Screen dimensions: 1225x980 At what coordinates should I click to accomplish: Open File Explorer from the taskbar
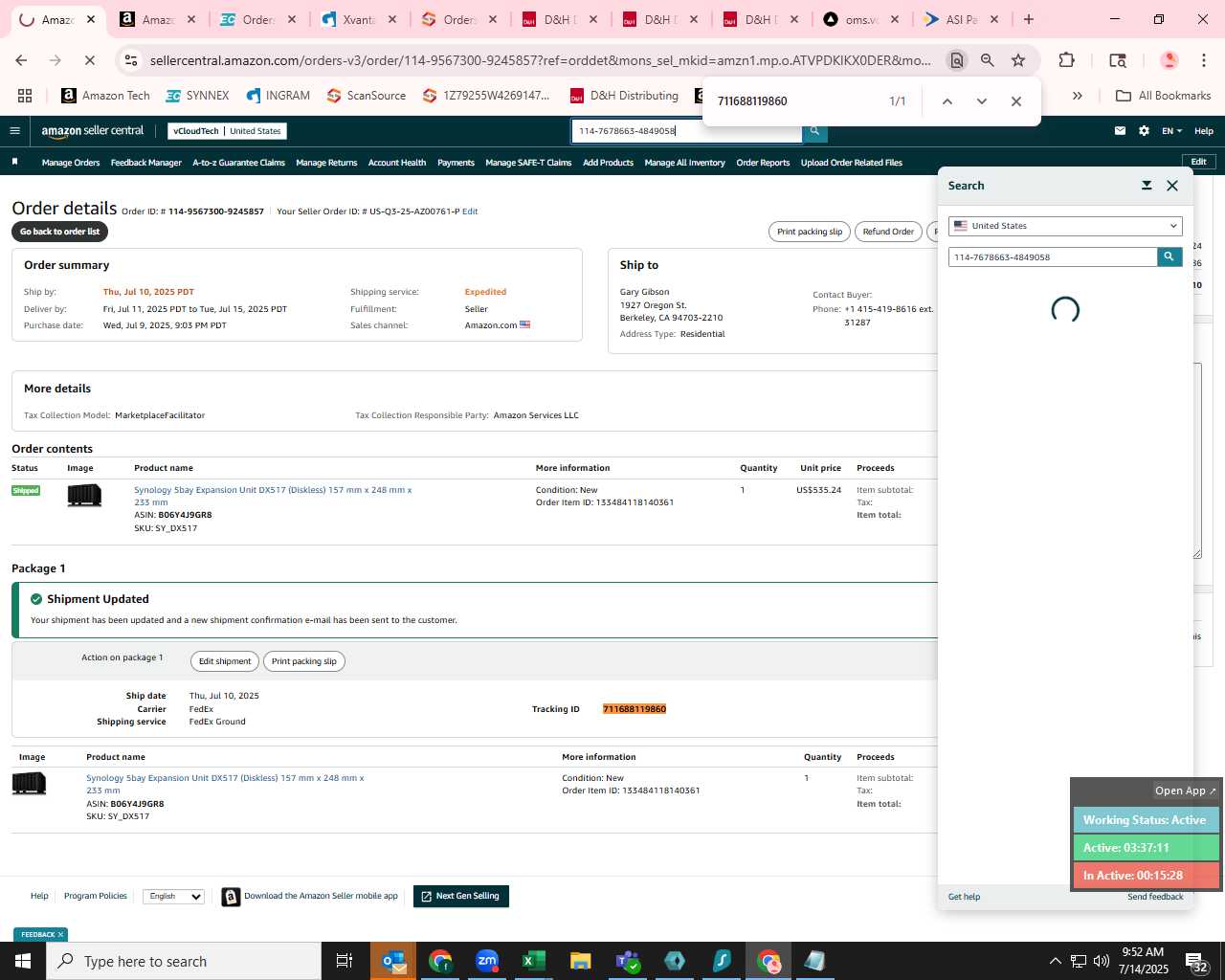(580, 961)
